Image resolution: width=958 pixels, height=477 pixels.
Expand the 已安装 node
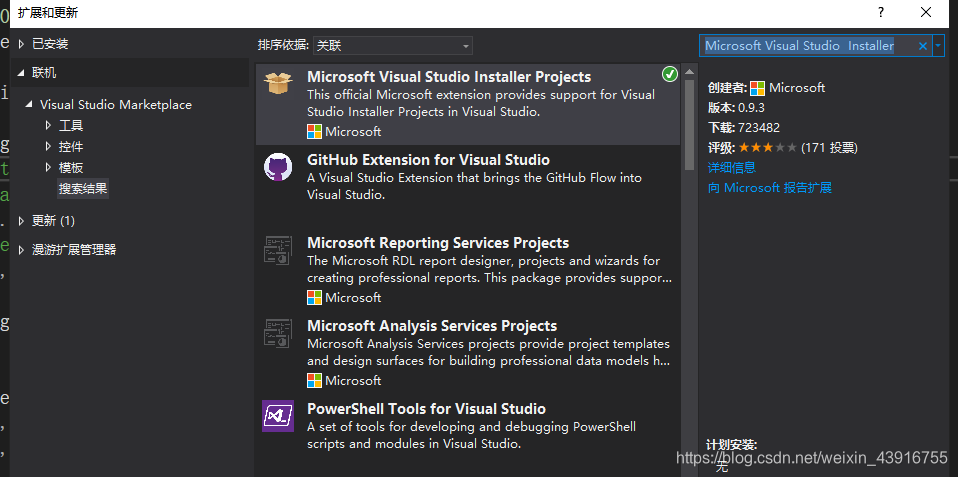[x=22, y=44]
